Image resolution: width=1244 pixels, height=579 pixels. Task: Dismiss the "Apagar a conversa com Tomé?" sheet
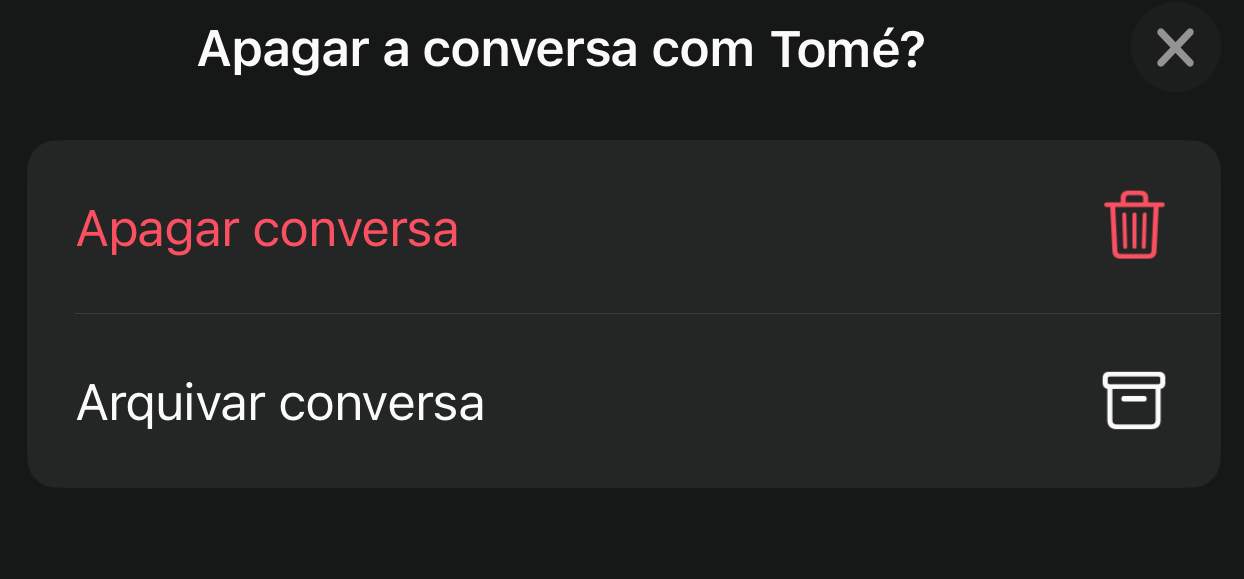1175,47
